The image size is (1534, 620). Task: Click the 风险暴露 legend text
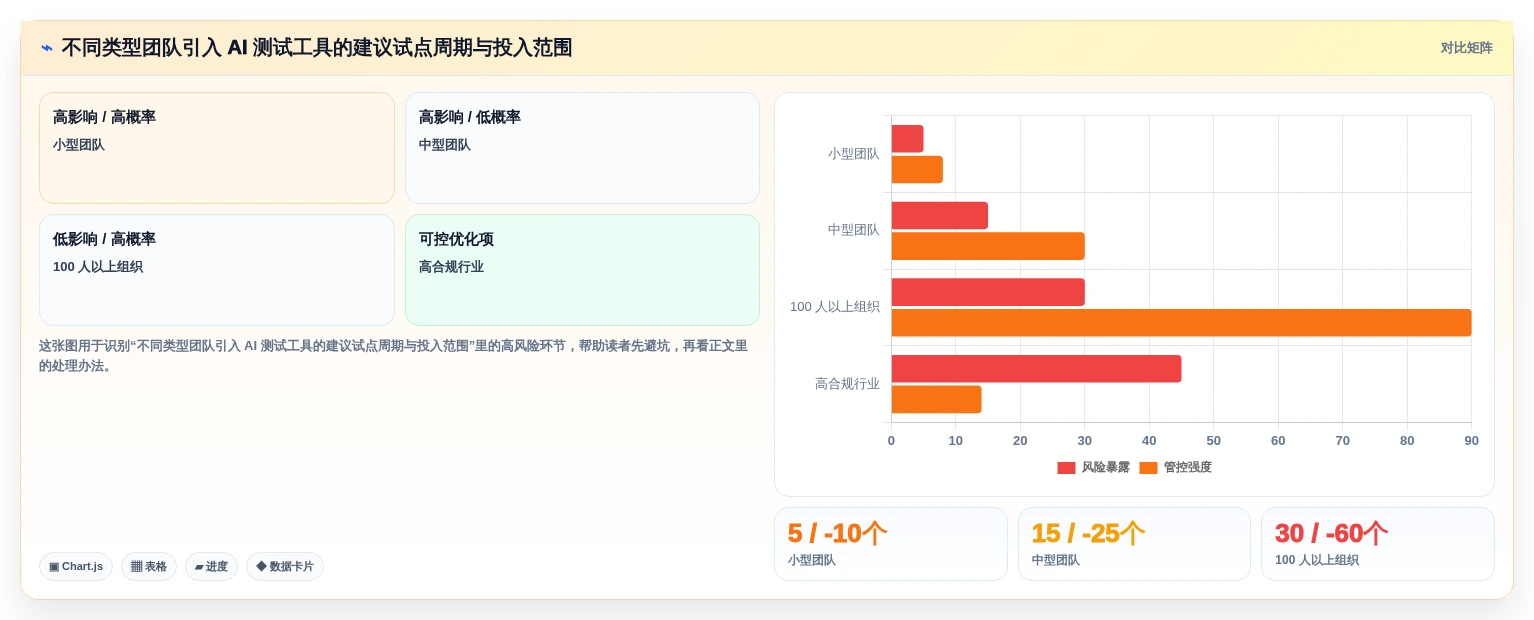1105,468
